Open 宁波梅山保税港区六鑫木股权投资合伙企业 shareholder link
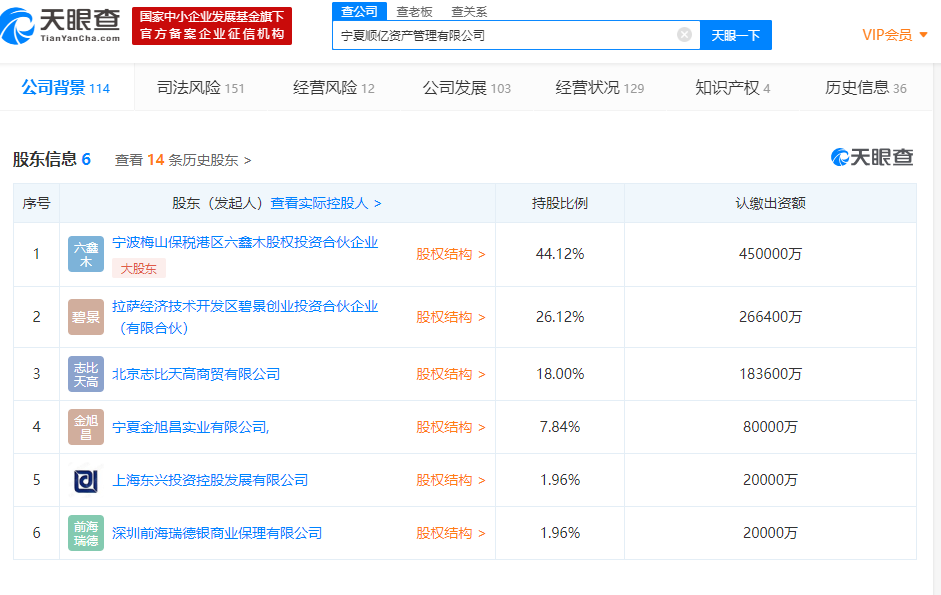The width and height of the screenshot is (941, 595). click(245, 243)
